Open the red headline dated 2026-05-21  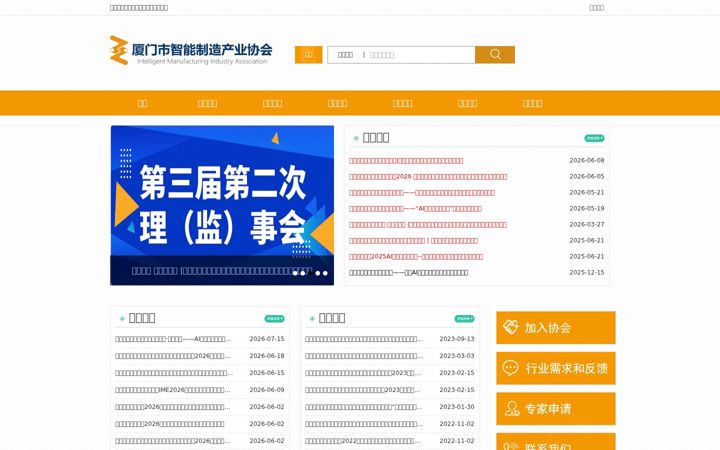(x=422, y=193)
